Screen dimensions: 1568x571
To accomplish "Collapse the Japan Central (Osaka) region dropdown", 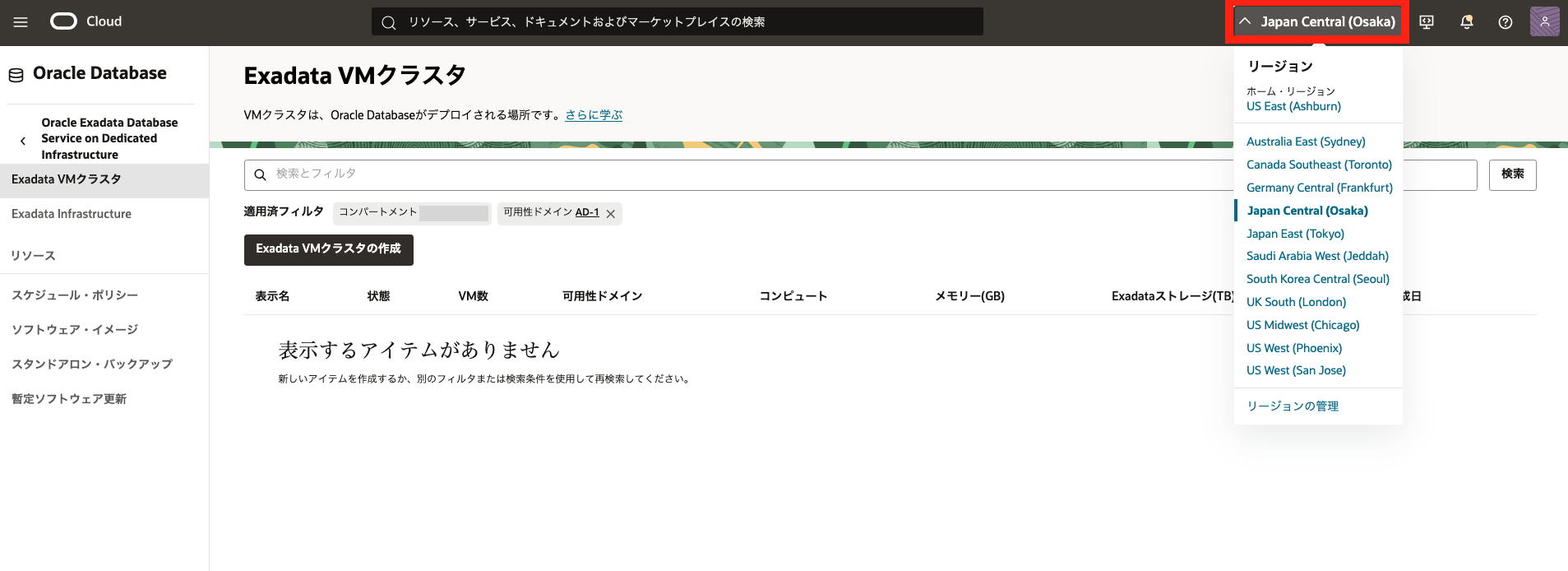I will (x=1317, y=22).
